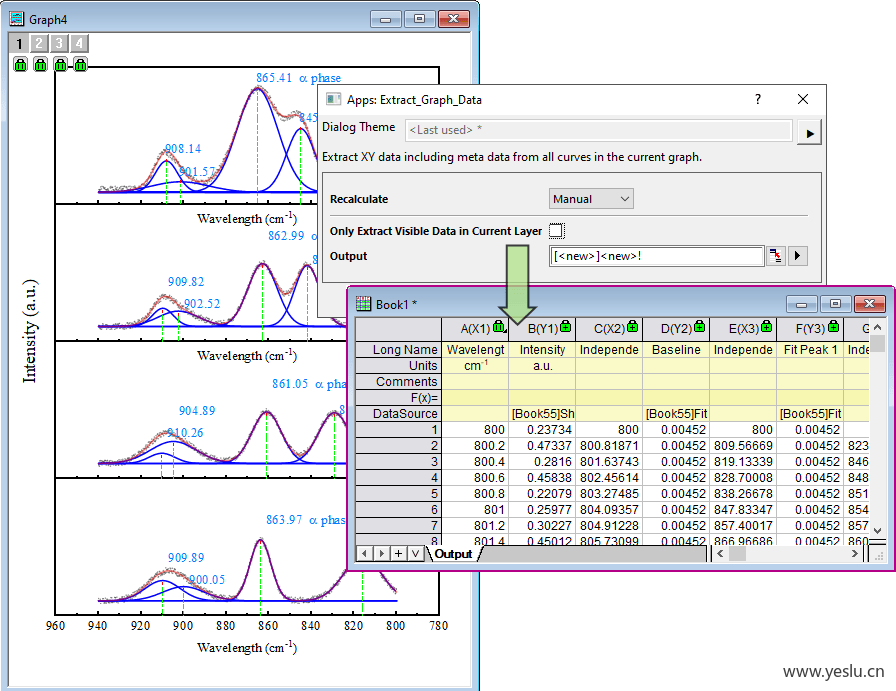This screenshot has width=896, height=691.
Task: Select the C(X2) column header
Action: coord(609,329)
